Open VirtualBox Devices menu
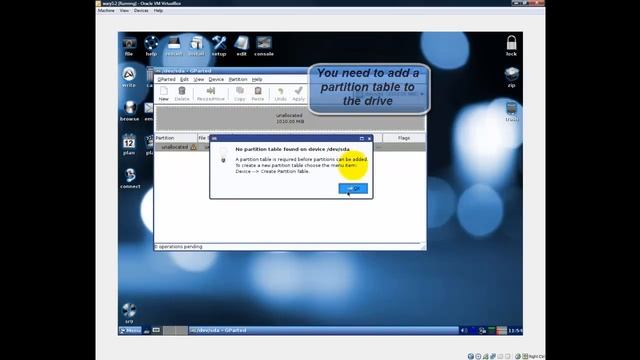Screen dimensions: 640x360 pos(141,11)
